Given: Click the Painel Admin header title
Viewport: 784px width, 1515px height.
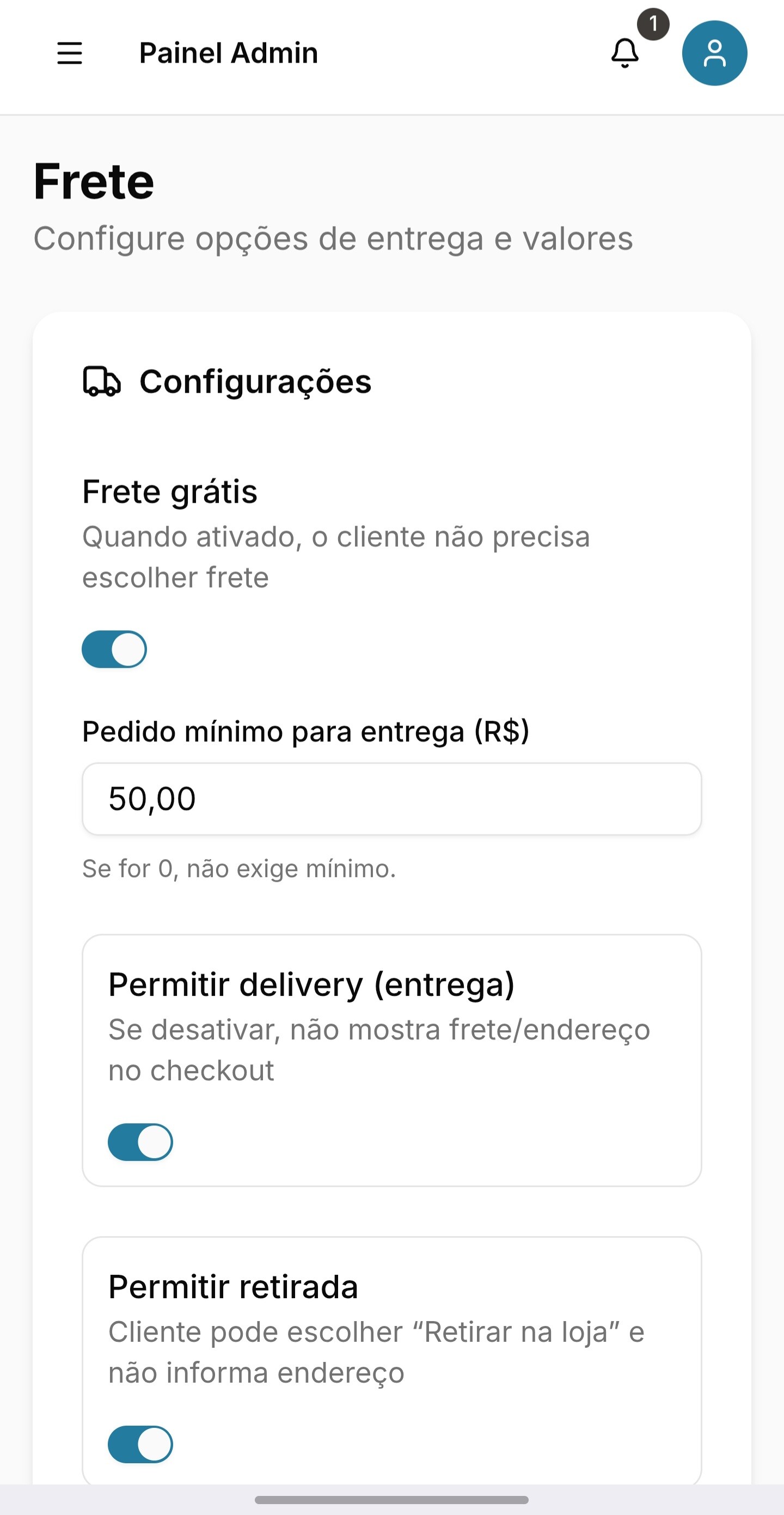Looking at the screenshot, I should pyautogui.click(x=229, y=53).
